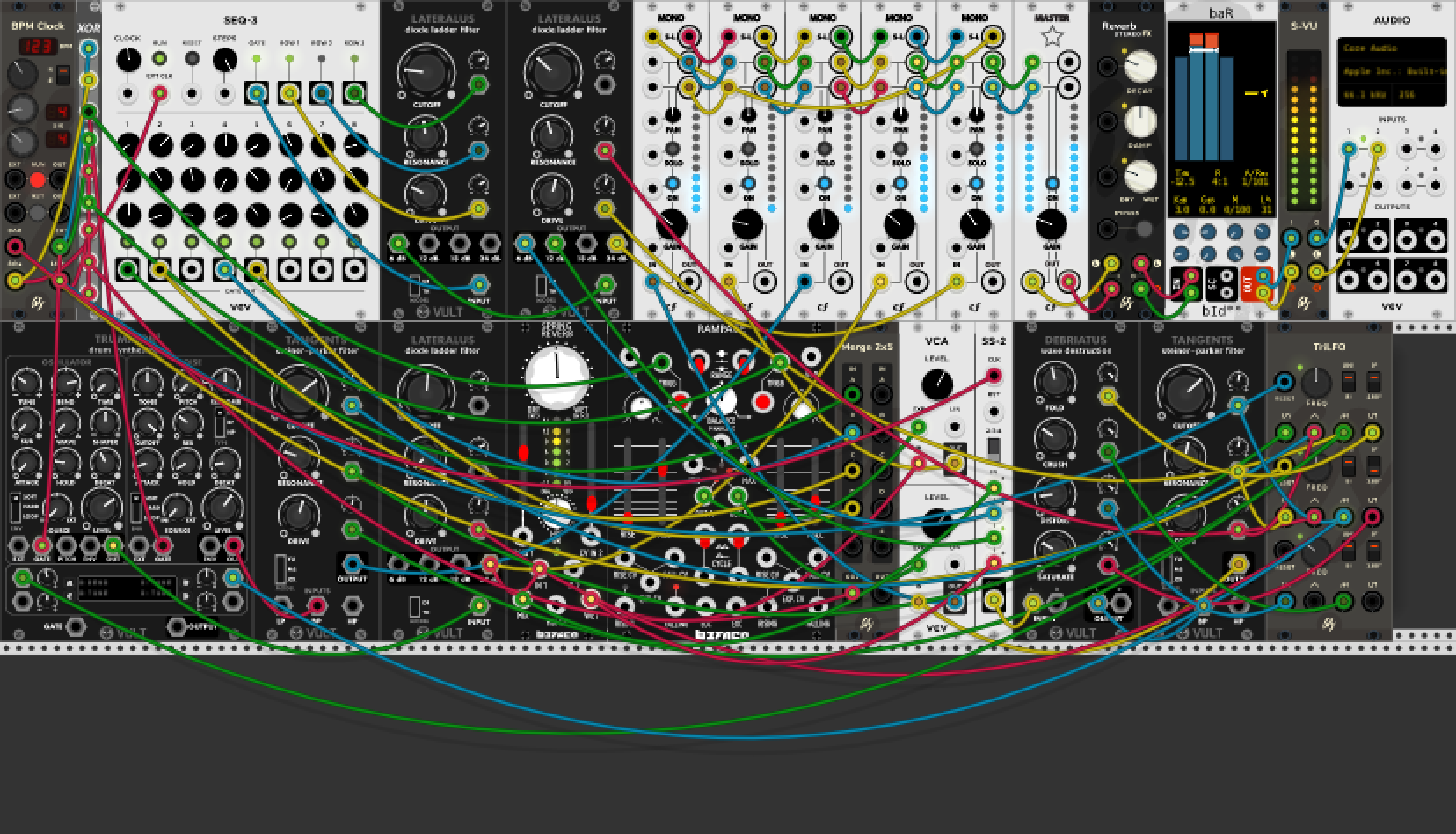Click the TriLFO top FREQ knob
The width and height of the screenshot is (1456, 834).
click(x=1315, y=382)
